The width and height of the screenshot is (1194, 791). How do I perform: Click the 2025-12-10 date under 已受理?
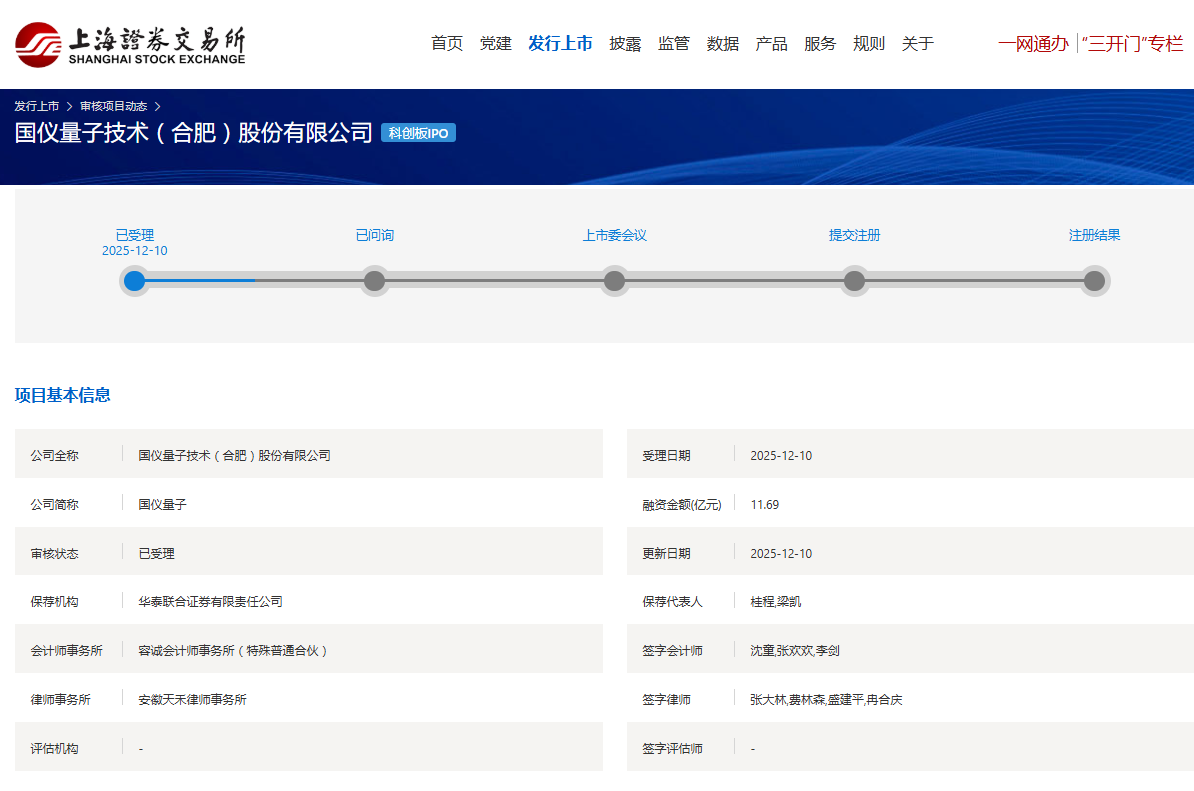coord(135,250)
